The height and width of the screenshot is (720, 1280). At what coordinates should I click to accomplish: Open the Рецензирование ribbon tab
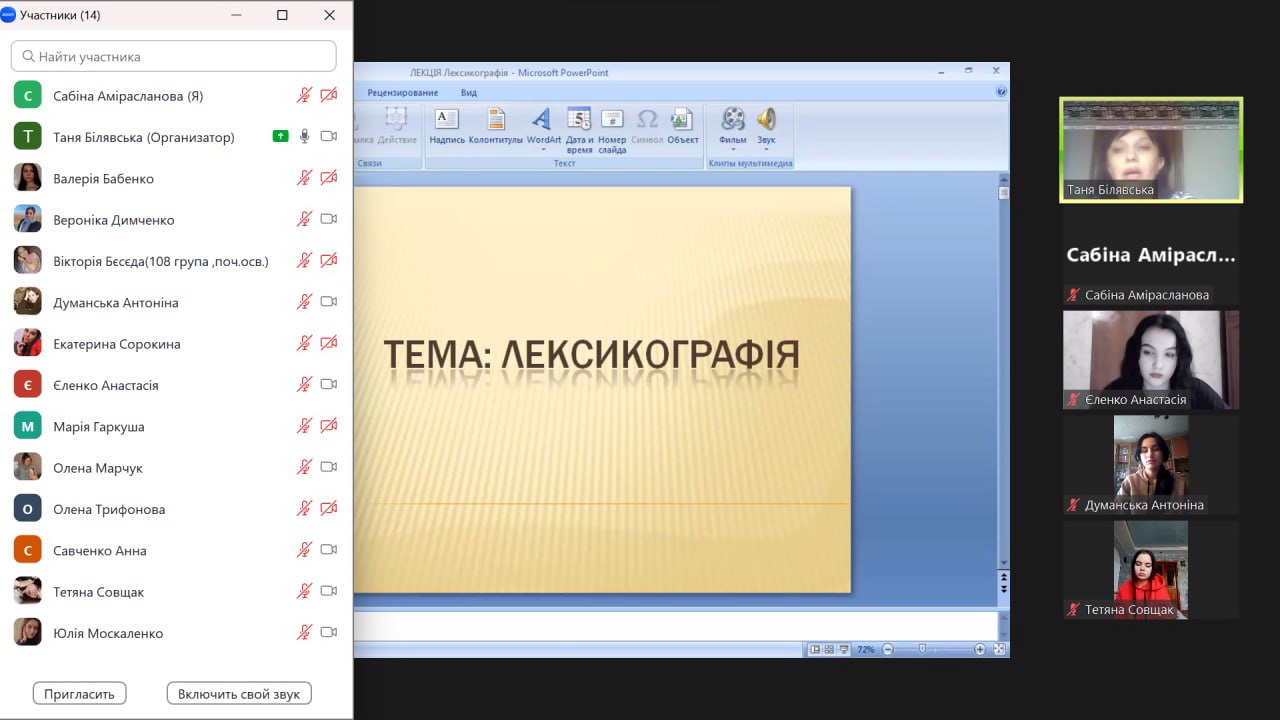pyautogui.click(x=402, y=93)
